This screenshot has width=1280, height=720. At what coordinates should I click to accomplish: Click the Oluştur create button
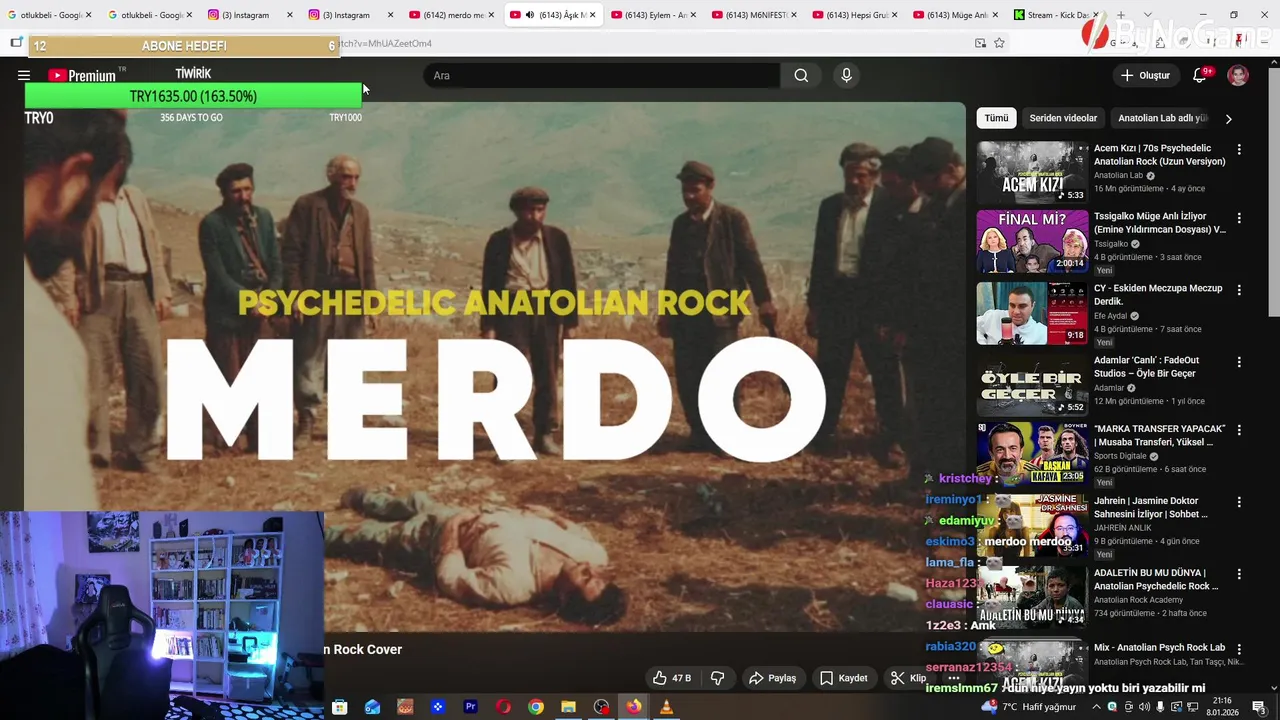[x=1145, y=76]
